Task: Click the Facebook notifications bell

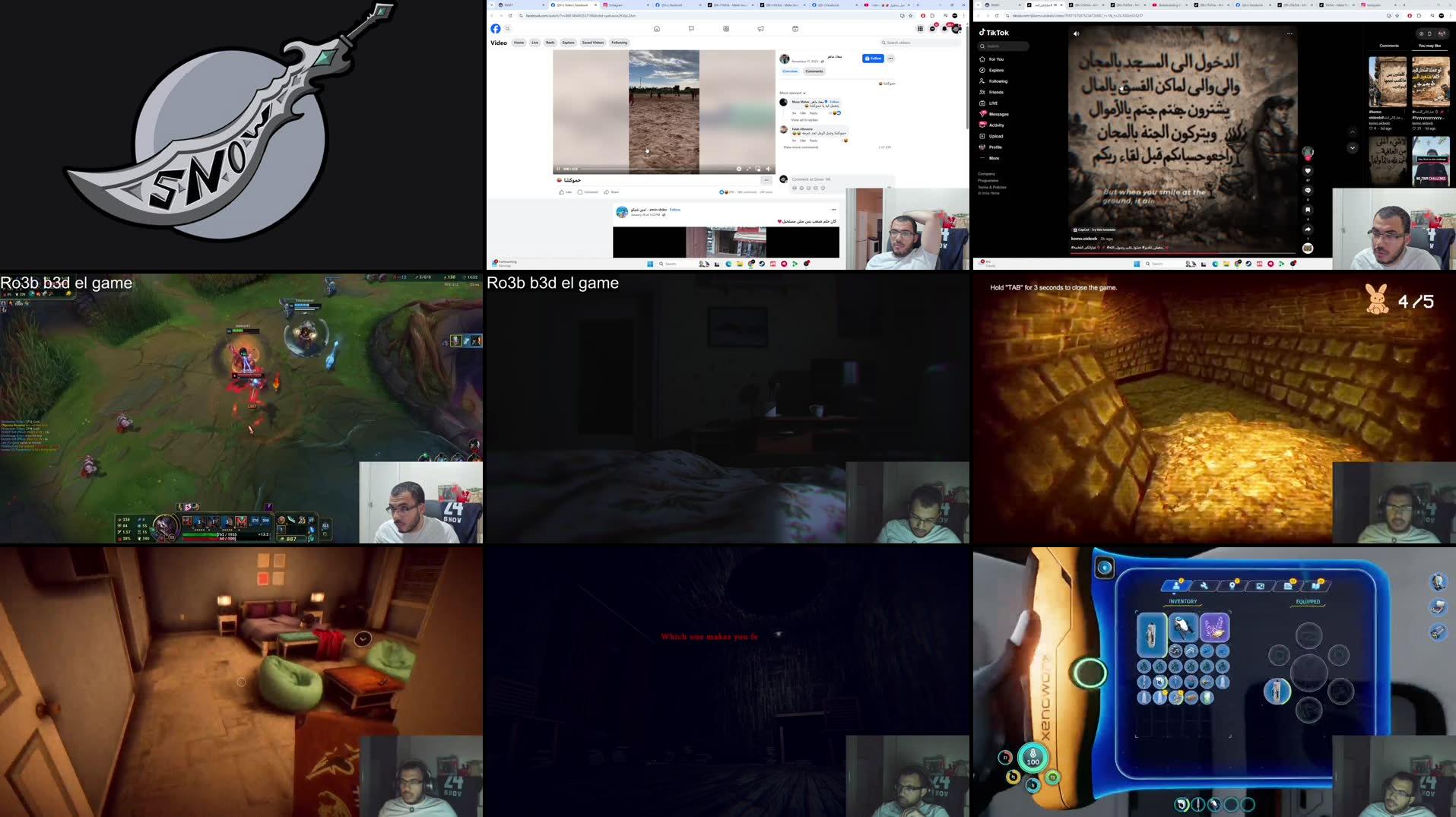Action: (944, 28)
